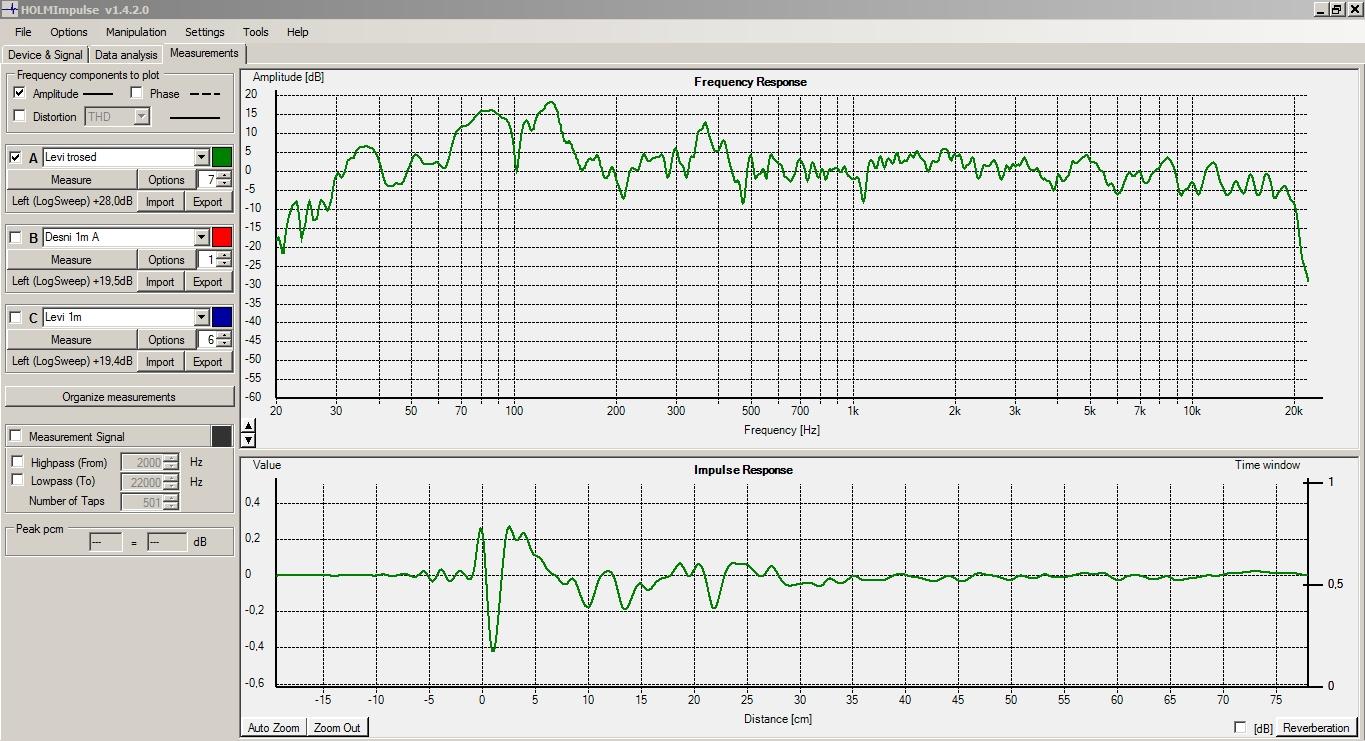
Task: Click the Reverberation button
Action: point(1316,728)
